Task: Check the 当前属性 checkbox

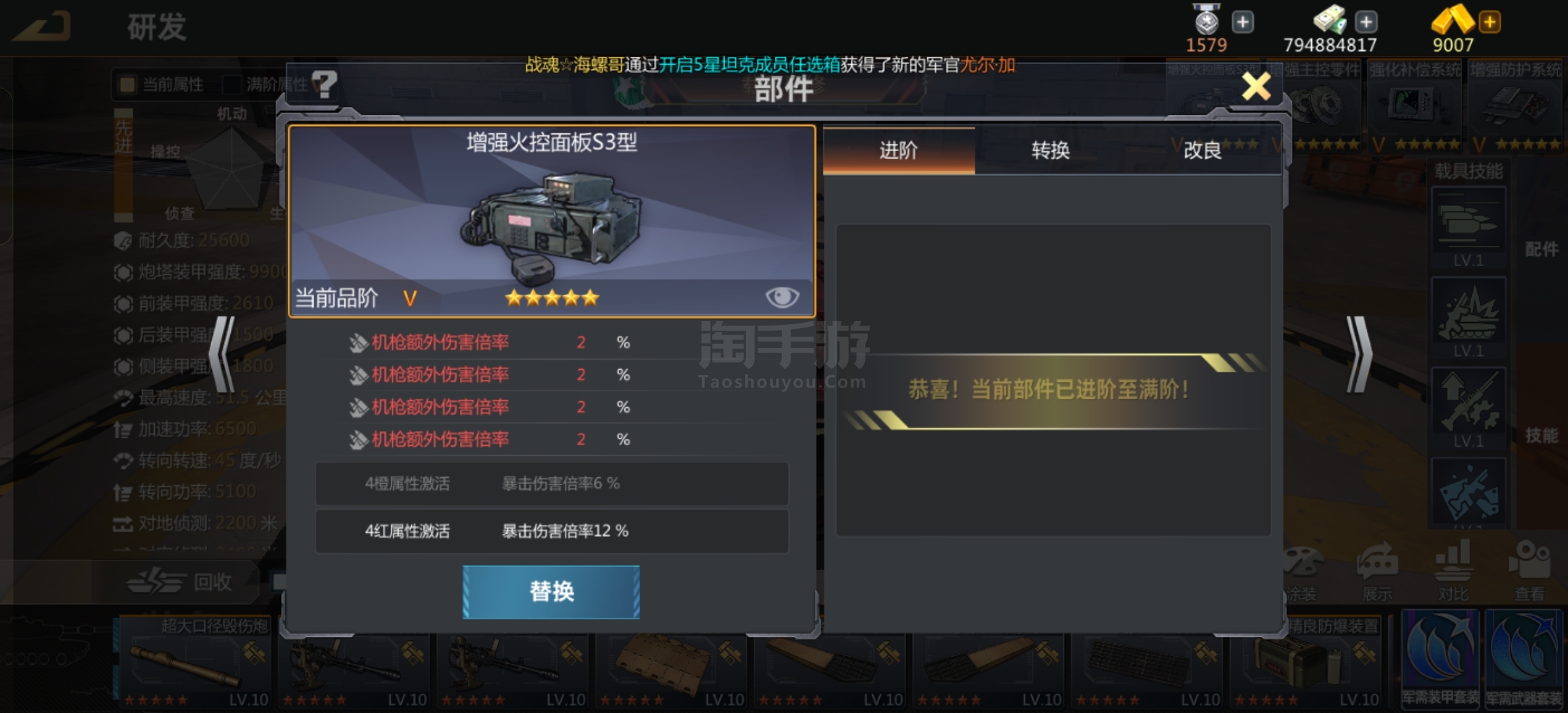Action: tap(127, 85)
